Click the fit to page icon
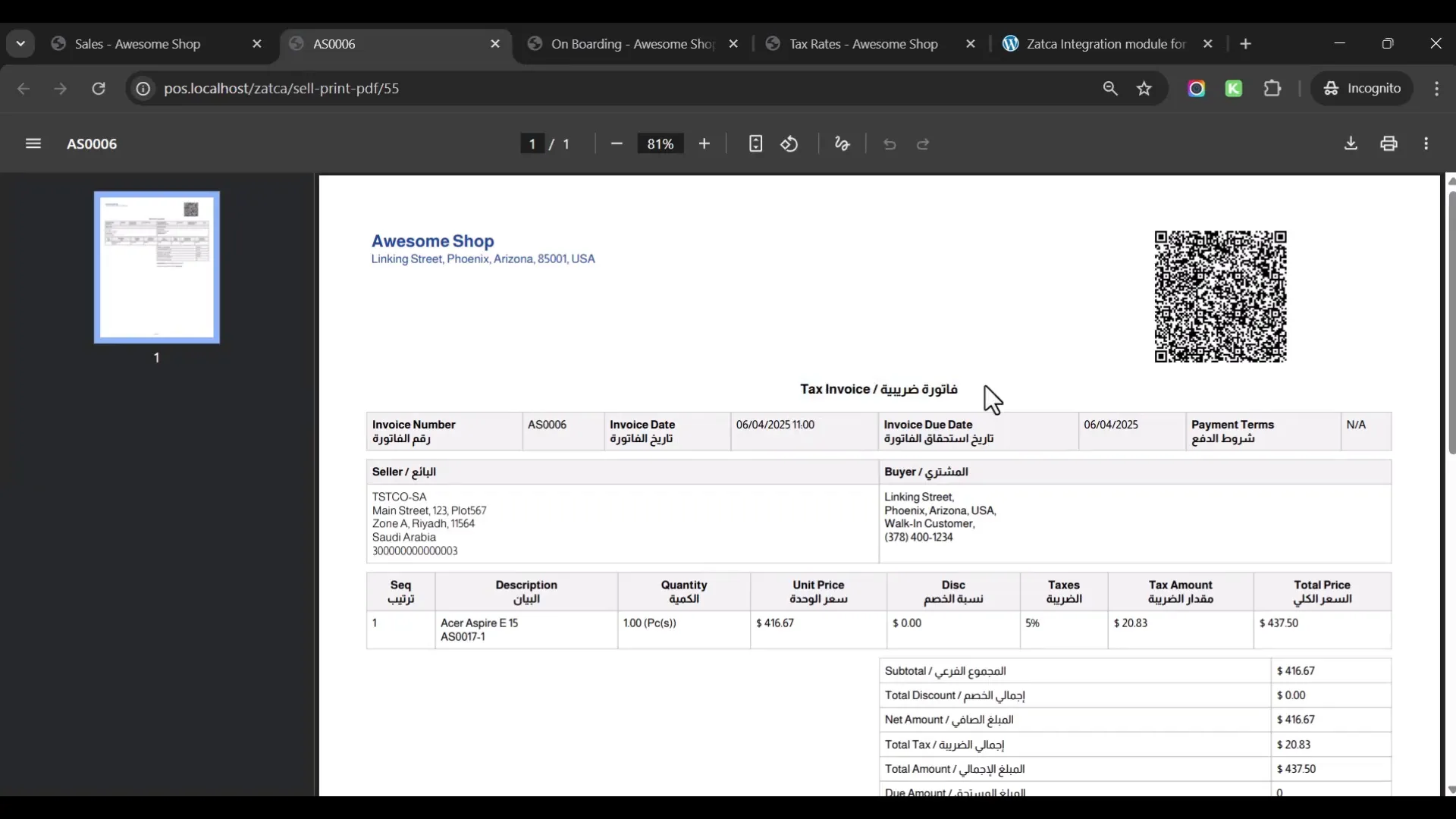Screen dimensions: 1456x819 click(755, 144)
